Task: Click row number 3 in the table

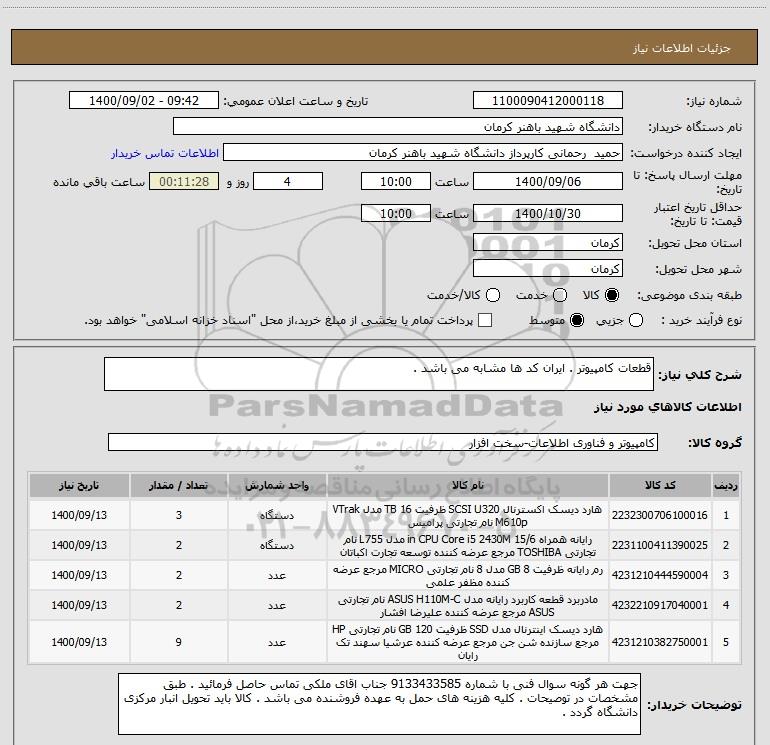Action: (x=726, y=575)
